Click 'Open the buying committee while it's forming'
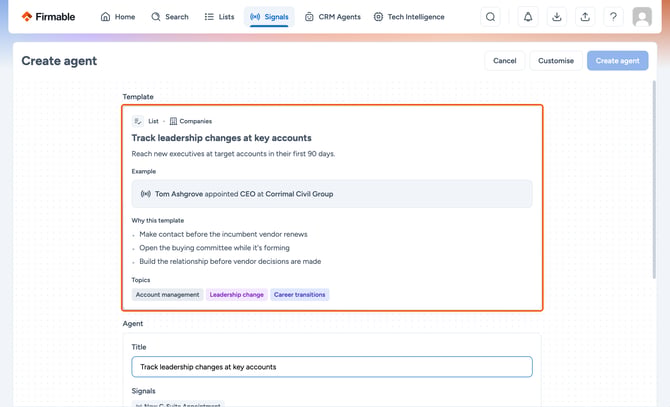The height and width of the screenshot is (407, 670). click(x=214, y=248)
